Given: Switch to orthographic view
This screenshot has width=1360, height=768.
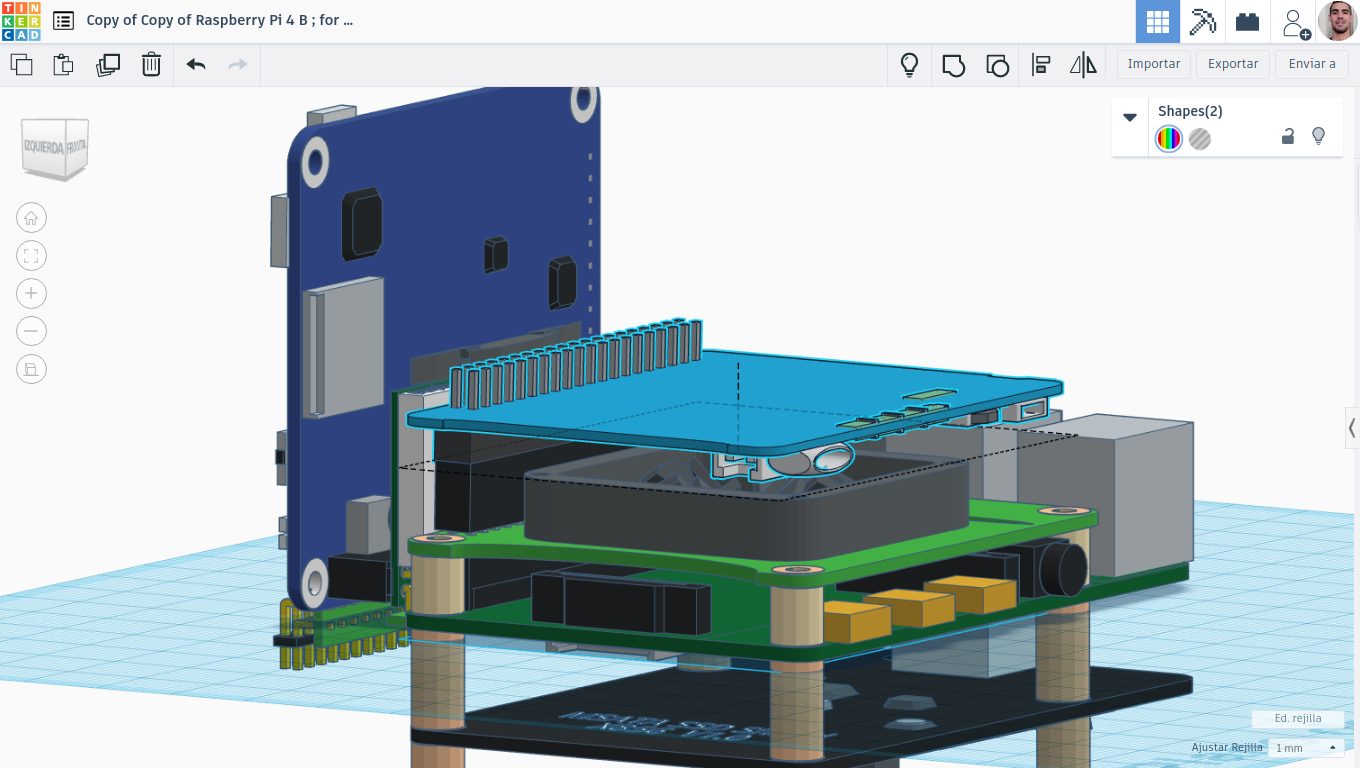Looking at the screenshot, I should (31, 369).
